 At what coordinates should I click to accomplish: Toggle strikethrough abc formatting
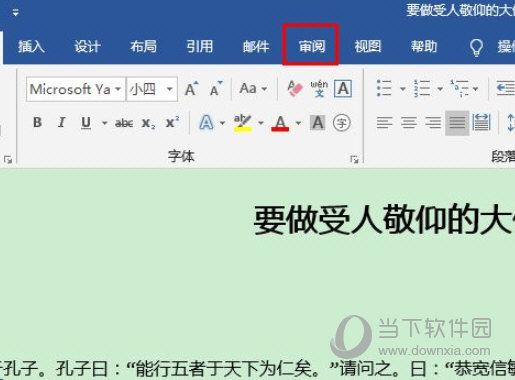124,123
